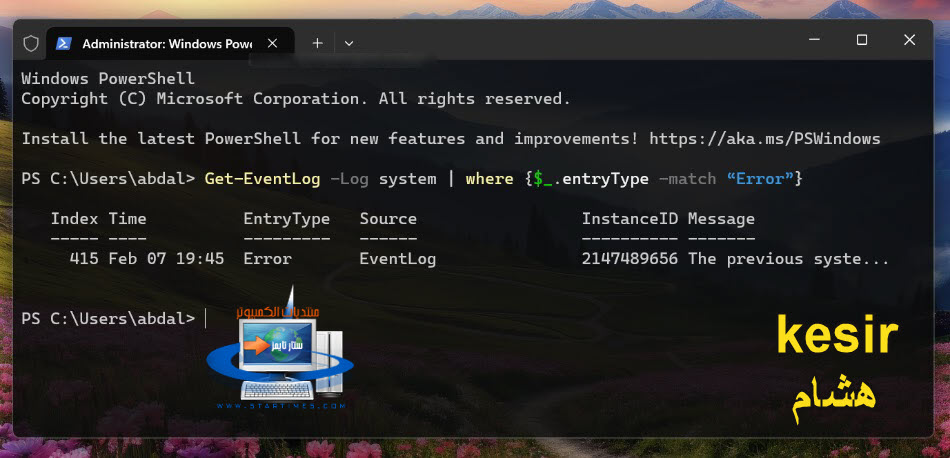Click index value 415
This screenshot has height=458, width=950.
click(x=84, y=259)
